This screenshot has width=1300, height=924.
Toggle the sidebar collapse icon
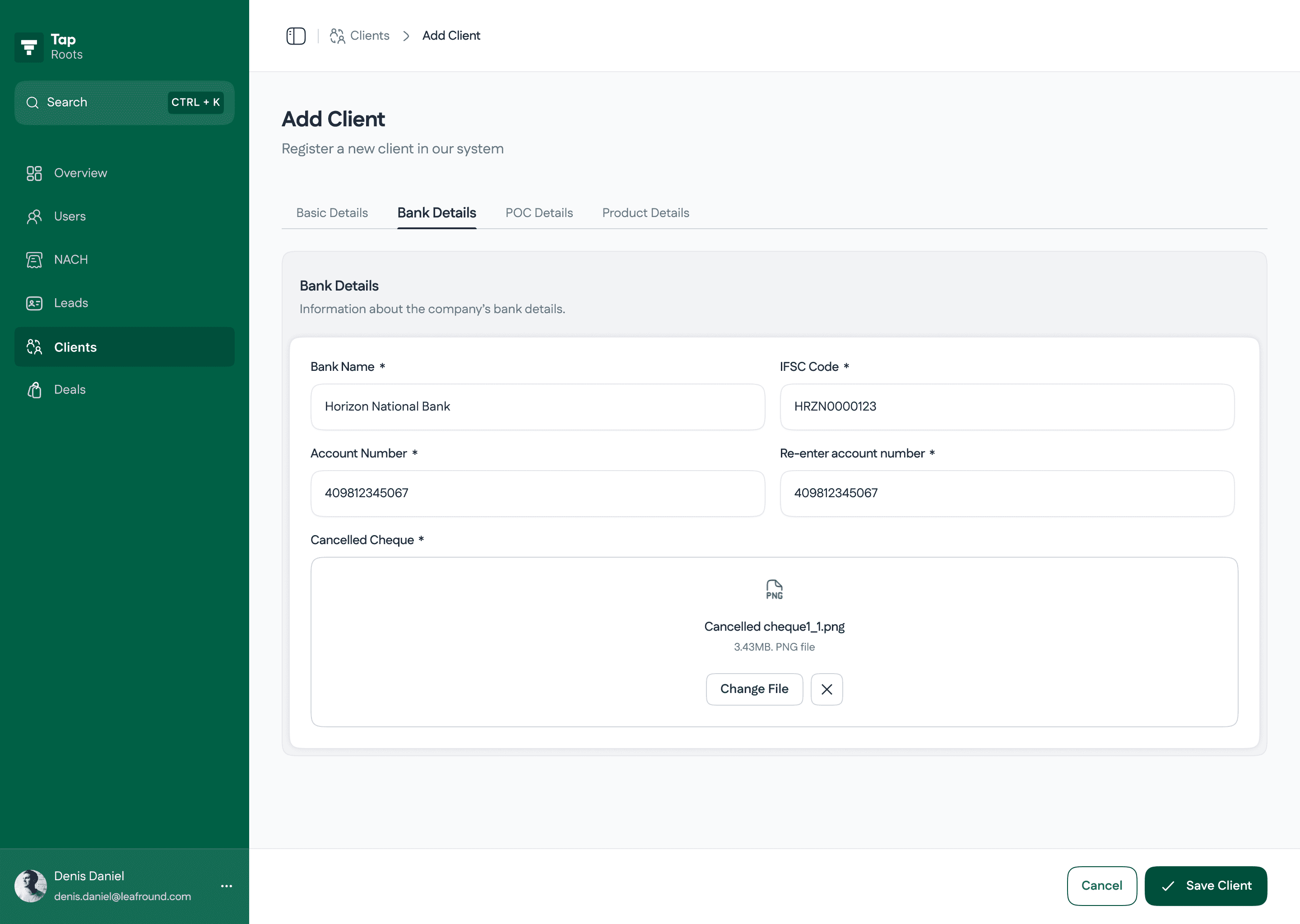tap(295, 36)
